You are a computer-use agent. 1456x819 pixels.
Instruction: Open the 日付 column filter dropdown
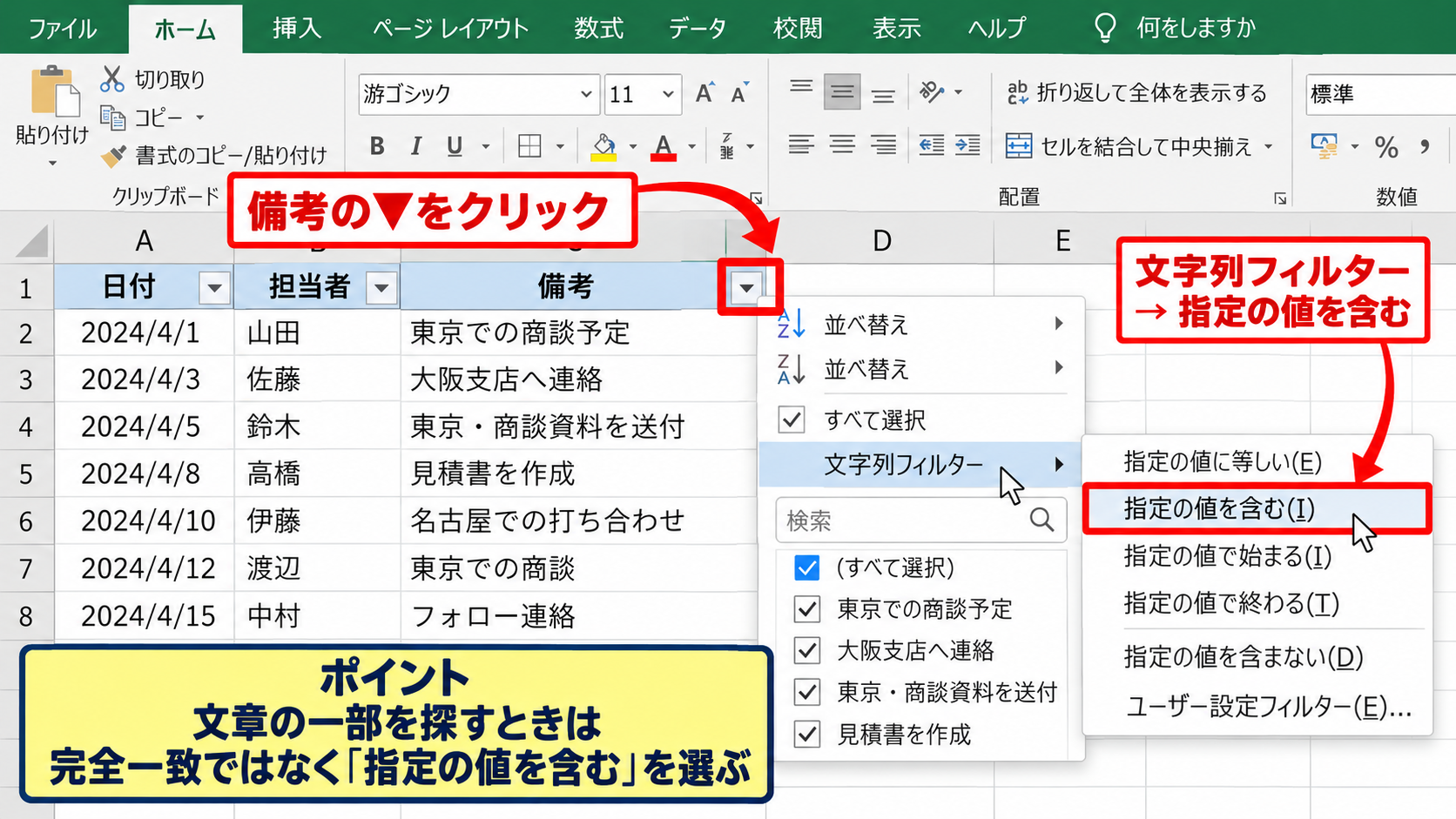[x=214, y=287]
